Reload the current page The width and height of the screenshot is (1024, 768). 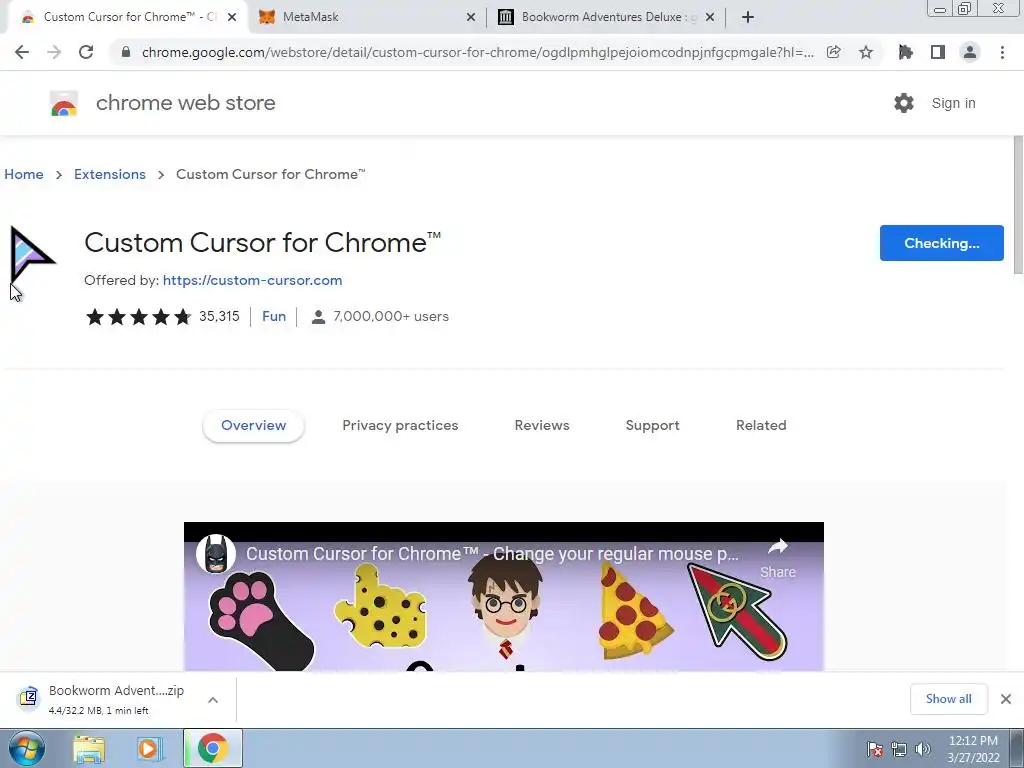tap(86, 52)
